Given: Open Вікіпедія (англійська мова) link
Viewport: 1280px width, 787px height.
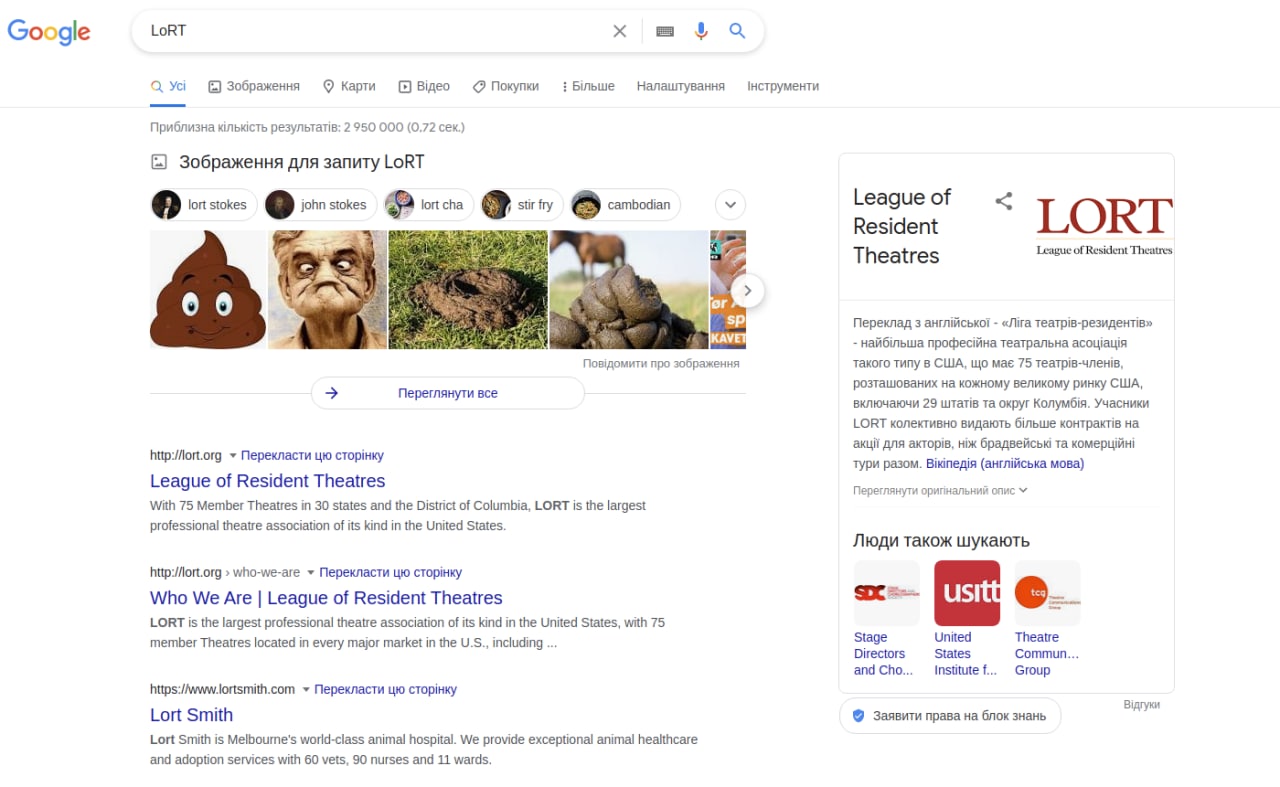Looking at the screenshot, I should pos(1005,464).
